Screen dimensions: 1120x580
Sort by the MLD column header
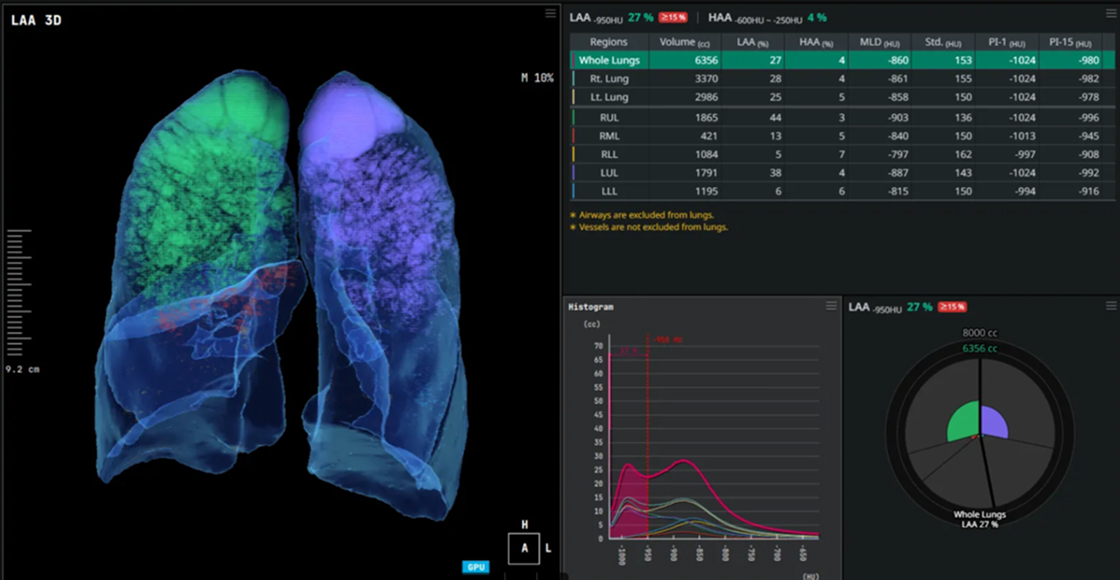[x=880, y=42]
